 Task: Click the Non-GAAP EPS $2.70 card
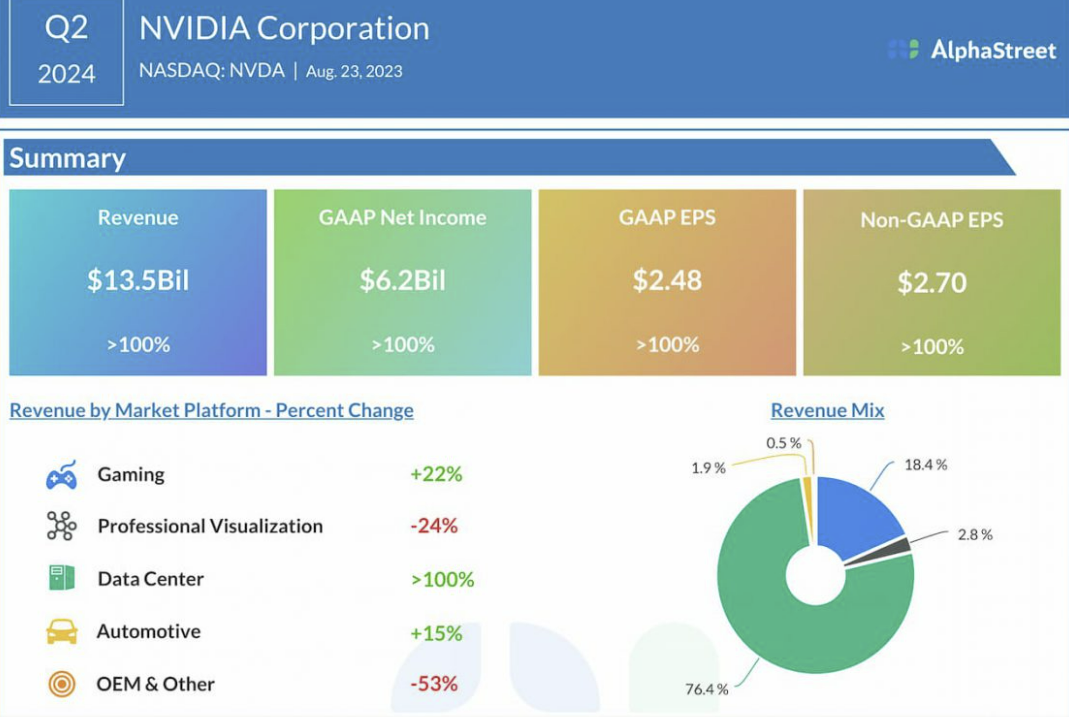pyautogui.click(x=931, y=282)
